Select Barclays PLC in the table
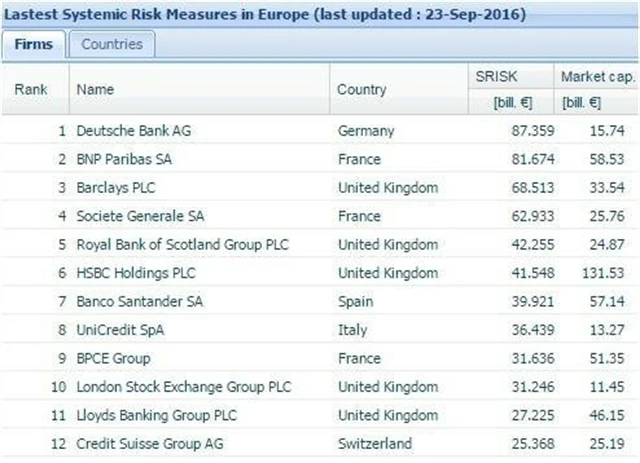Screen dimensions: 640x463 click(x=116, y=187)
